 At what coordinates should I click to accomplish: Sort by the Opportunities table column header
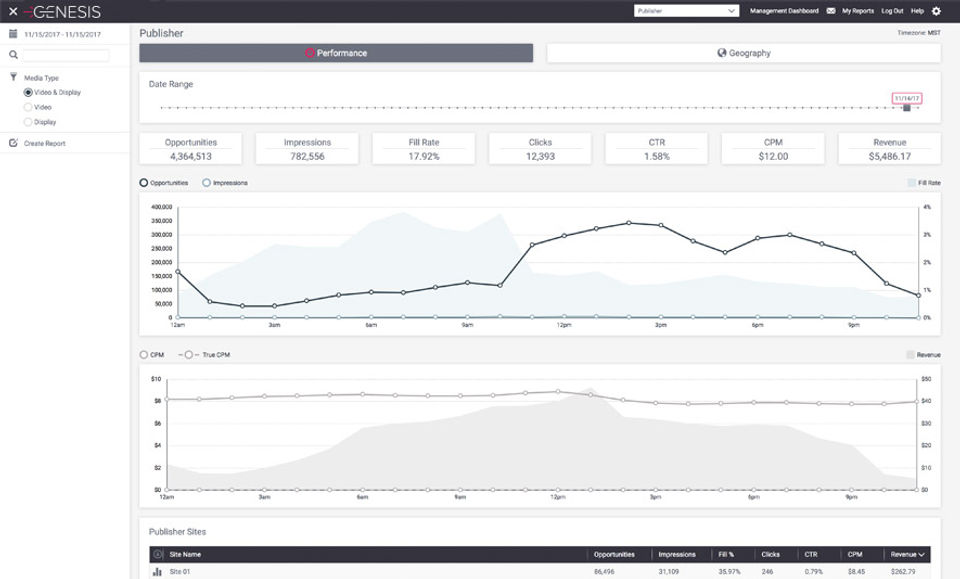point(614,555)
